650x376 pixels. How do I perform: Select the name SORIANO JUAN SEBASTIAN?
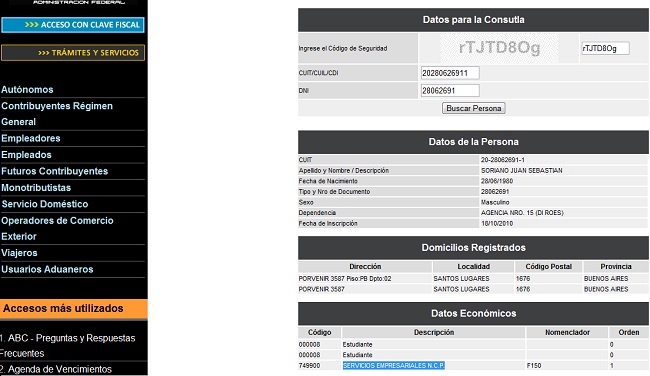(521, 170)
